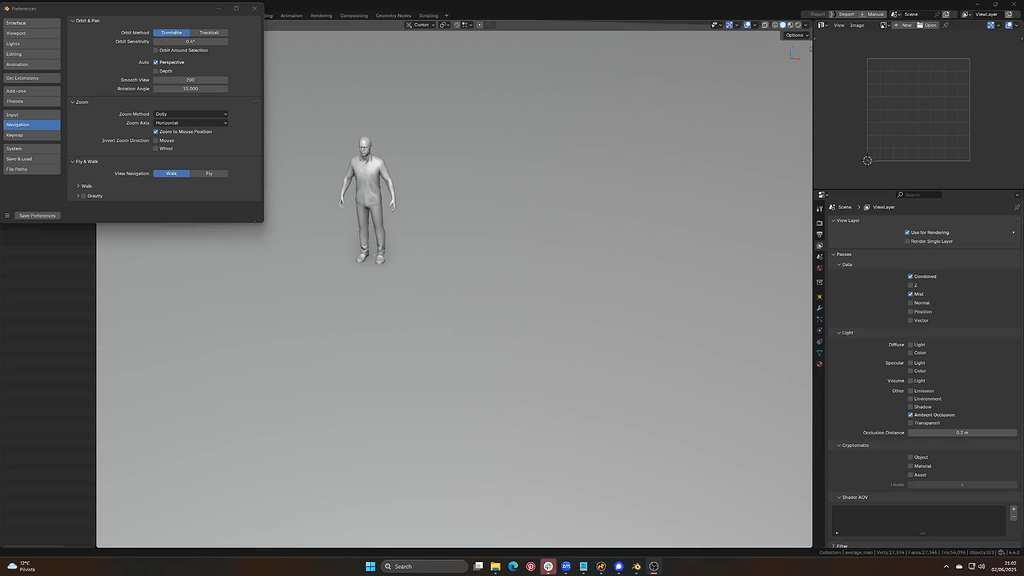Open the World properties tab icon
This screenshot has height=576, width=1024.
[820, 268]
